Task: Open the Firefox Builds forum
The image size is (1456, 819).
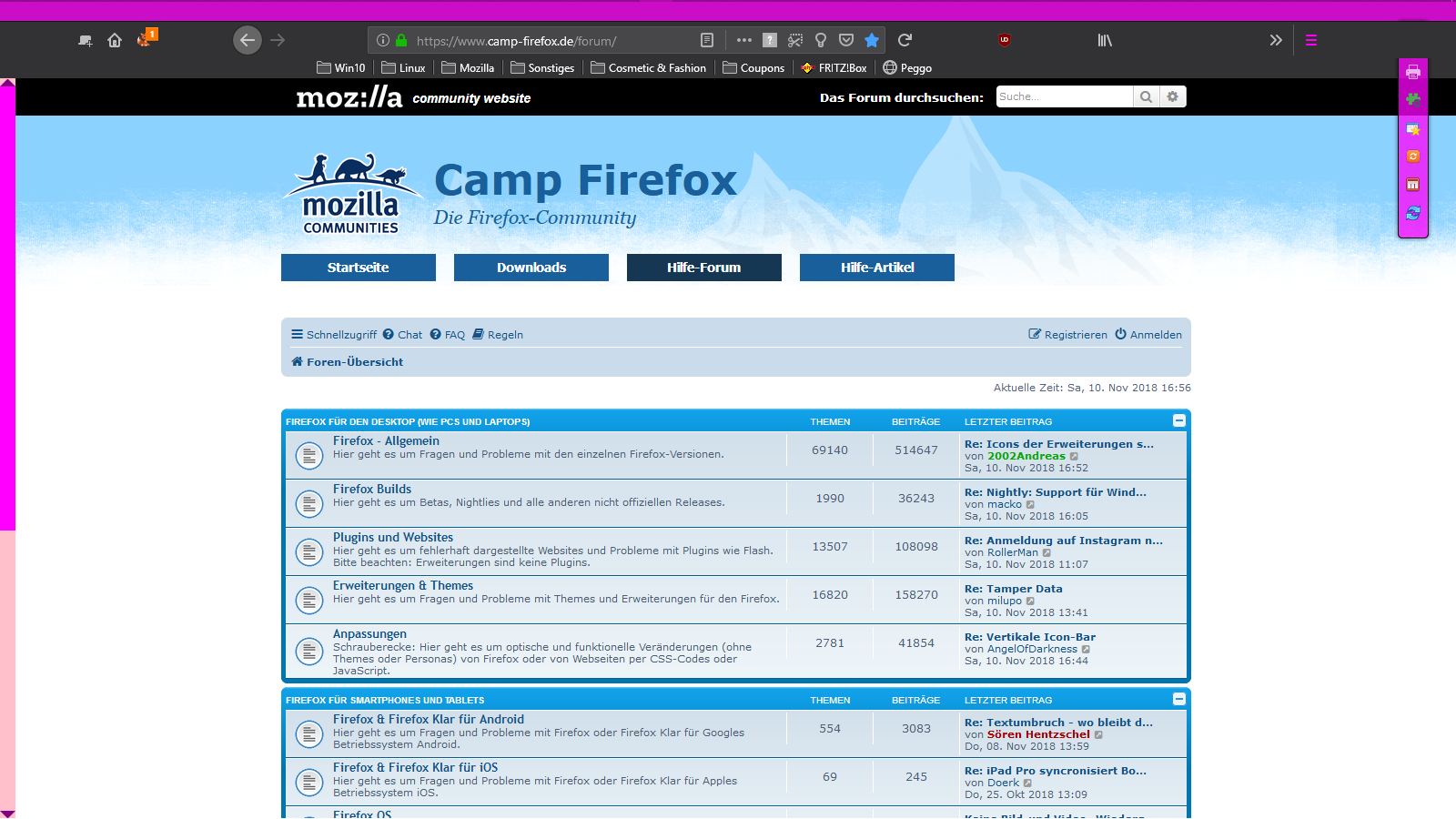Action: coord(372,490)
